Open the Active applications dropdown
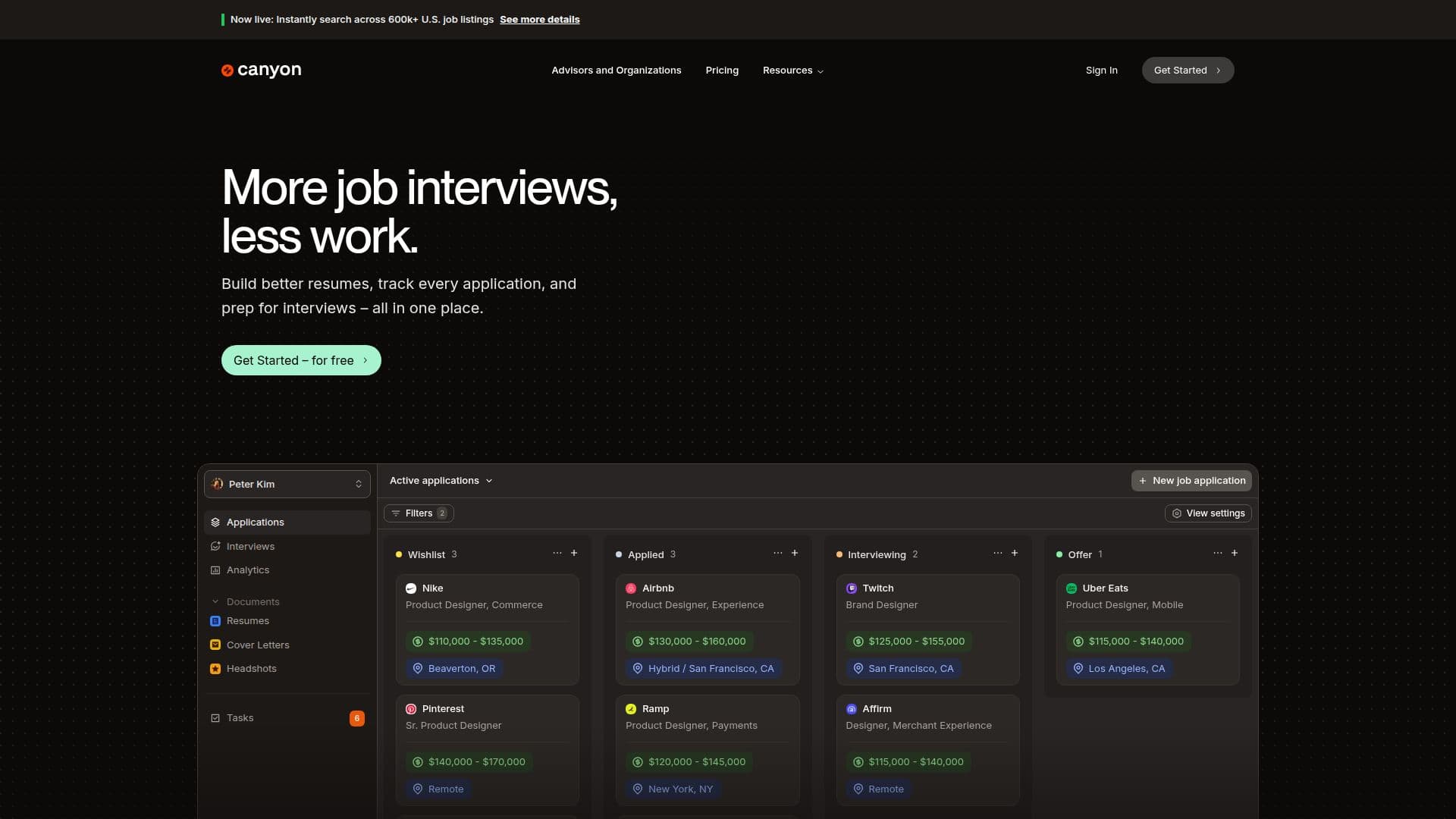The width and height of the screenshot is (1456, 819). [x=441, y=481]
